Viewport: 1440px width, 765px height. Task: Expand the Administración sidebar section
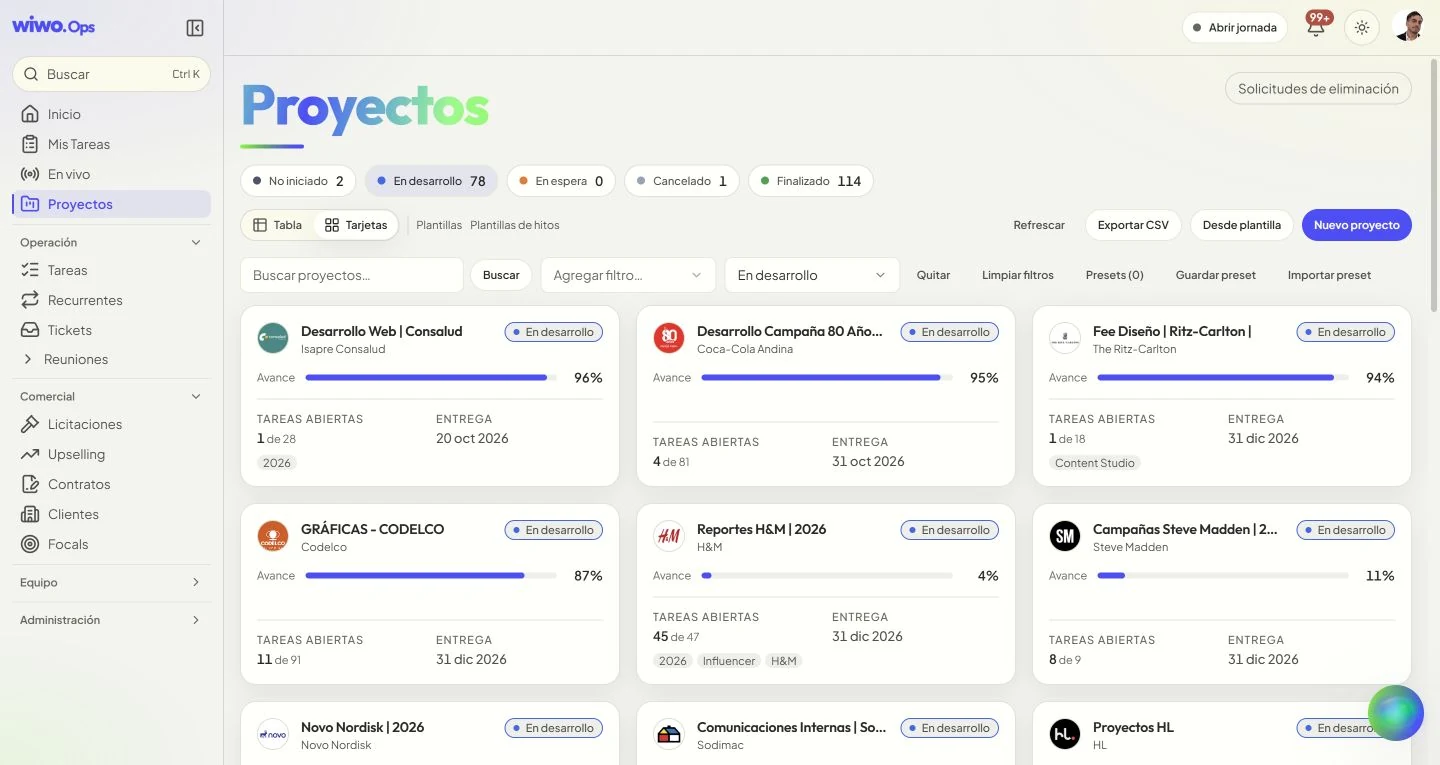point(112,620)
